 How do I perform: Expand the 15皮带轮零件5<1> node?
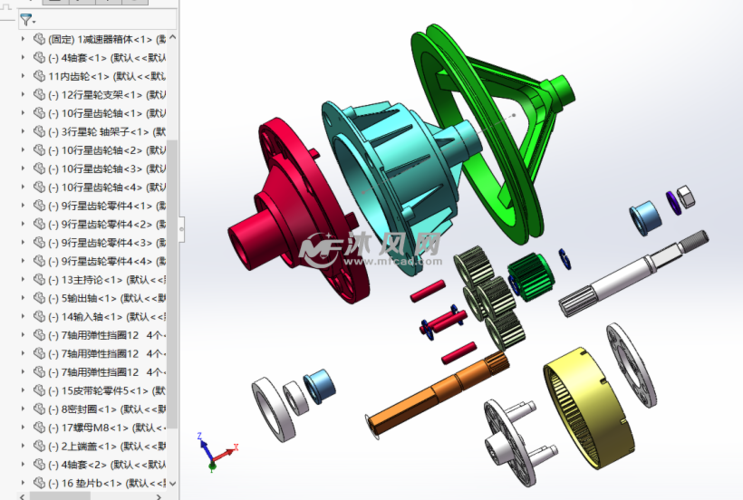point(24,390)
